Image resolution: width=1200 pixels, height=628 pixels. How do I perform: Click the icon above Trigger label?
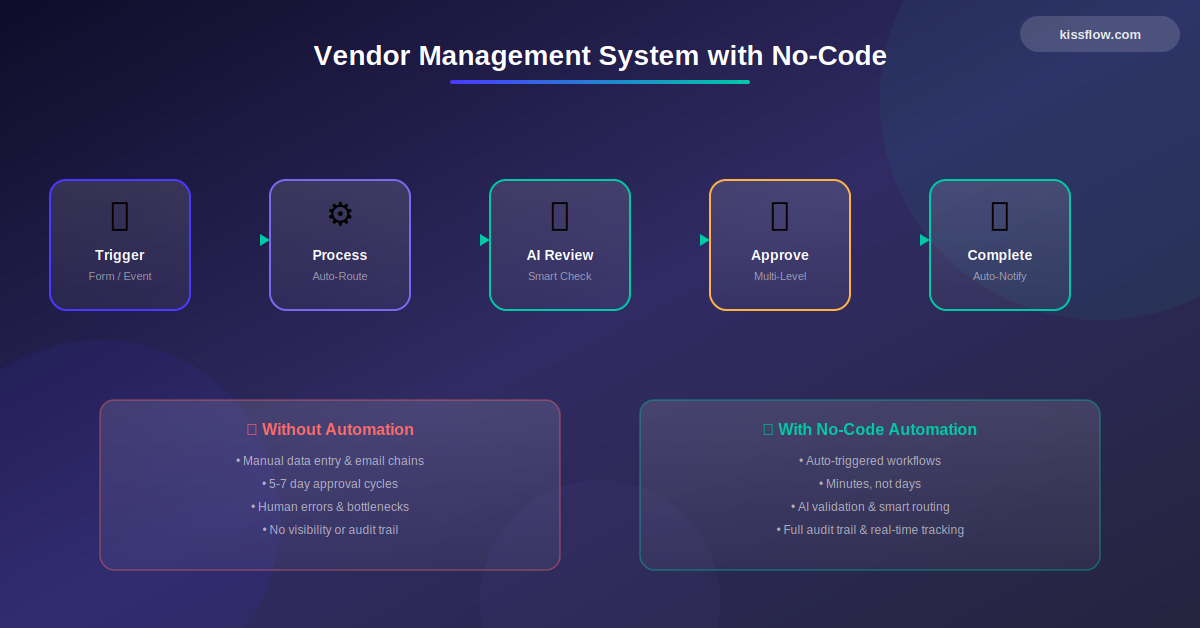pyautogui.click(x=120, y=215)
